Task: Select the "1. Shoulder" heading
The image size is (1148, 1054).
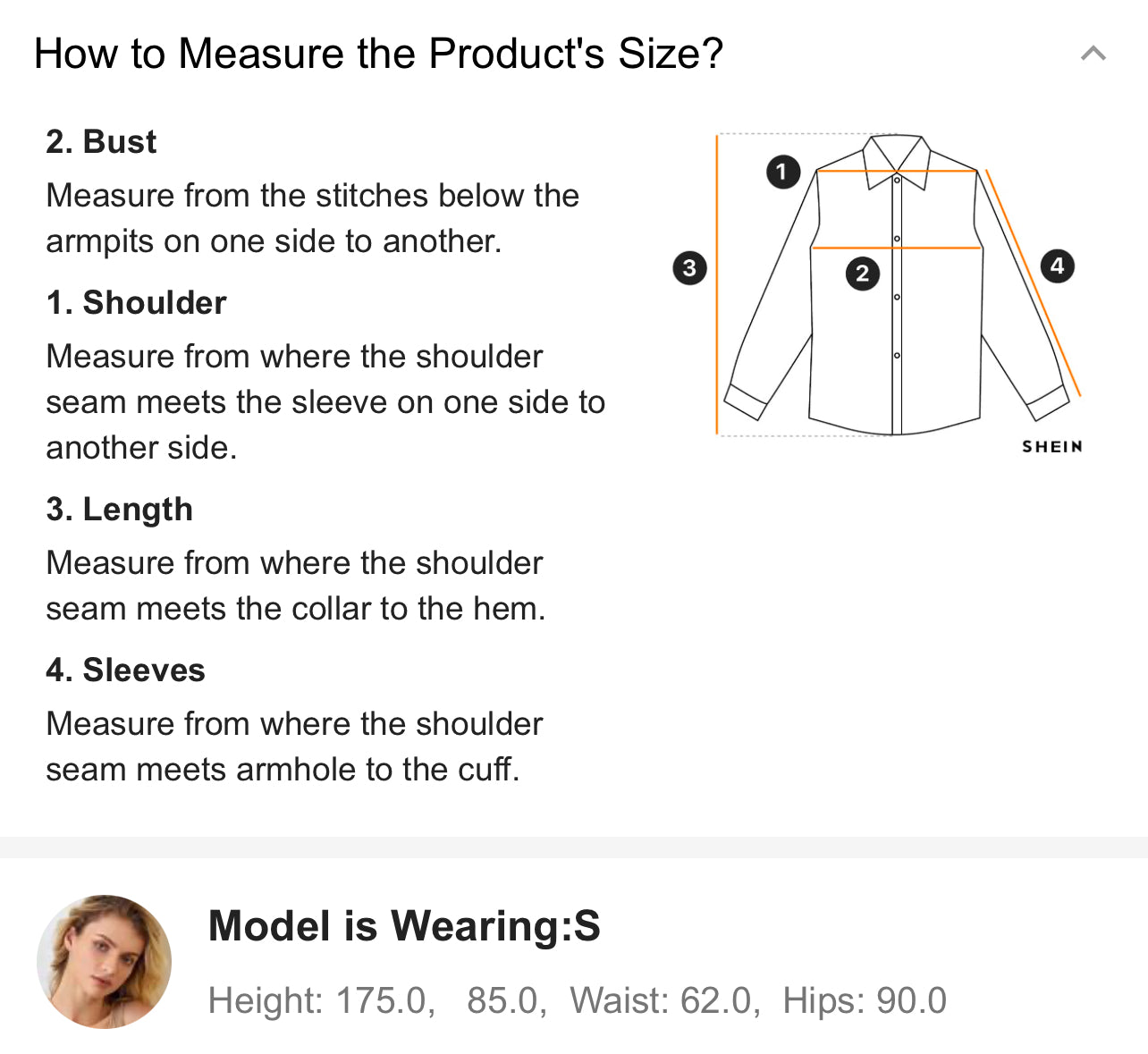Action: [x=136, y=303]
